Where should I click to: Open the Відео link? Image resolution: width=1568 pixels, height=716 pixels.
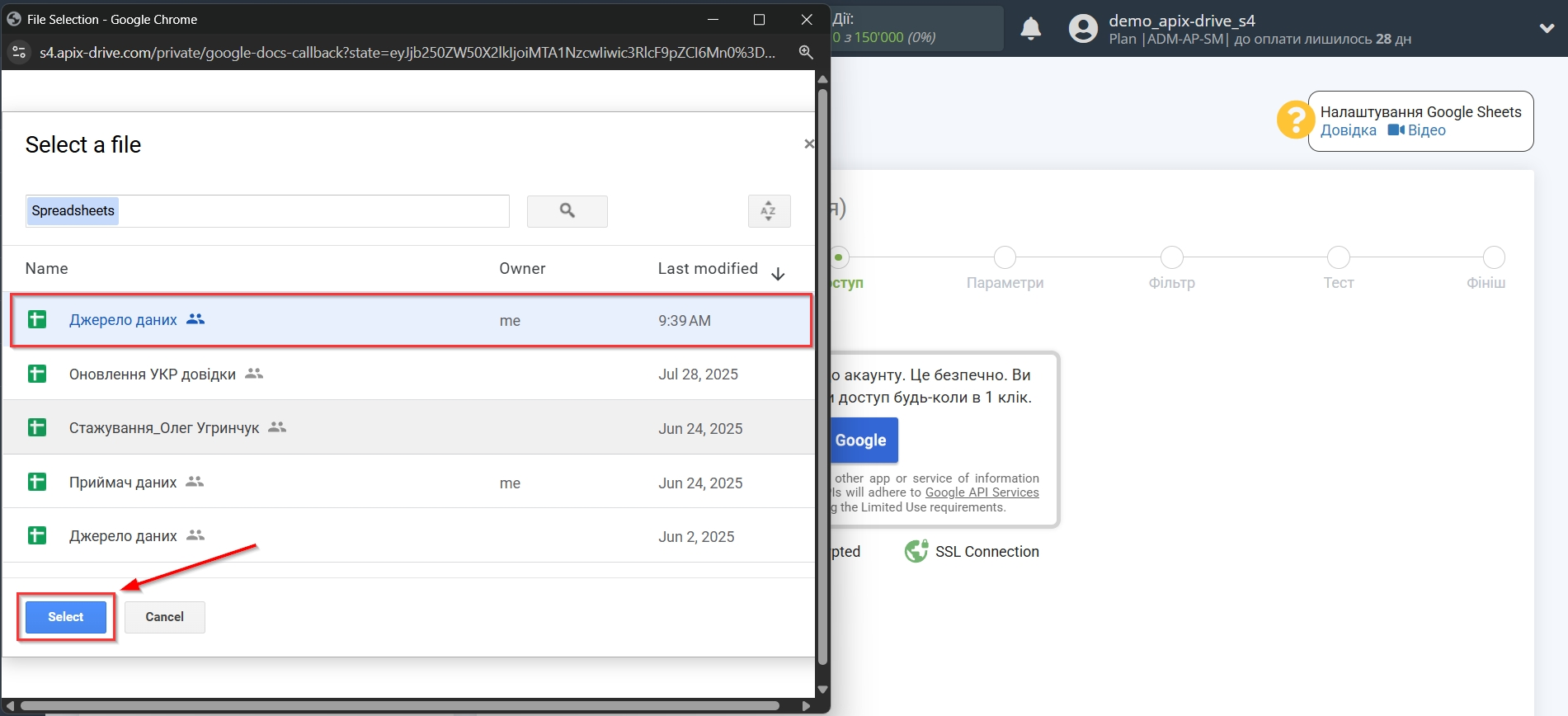click(x=1417, y=130)
